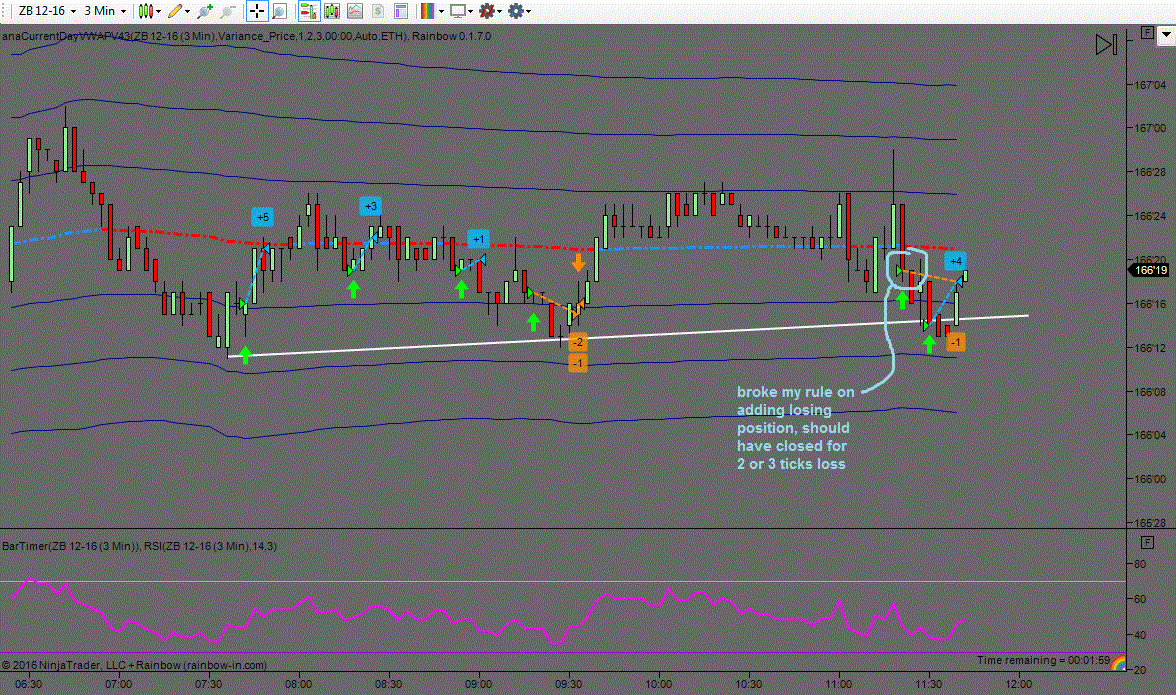The image size is (1176, 695).
Task: Select the +1 trade profit marker
Action: 478,239
